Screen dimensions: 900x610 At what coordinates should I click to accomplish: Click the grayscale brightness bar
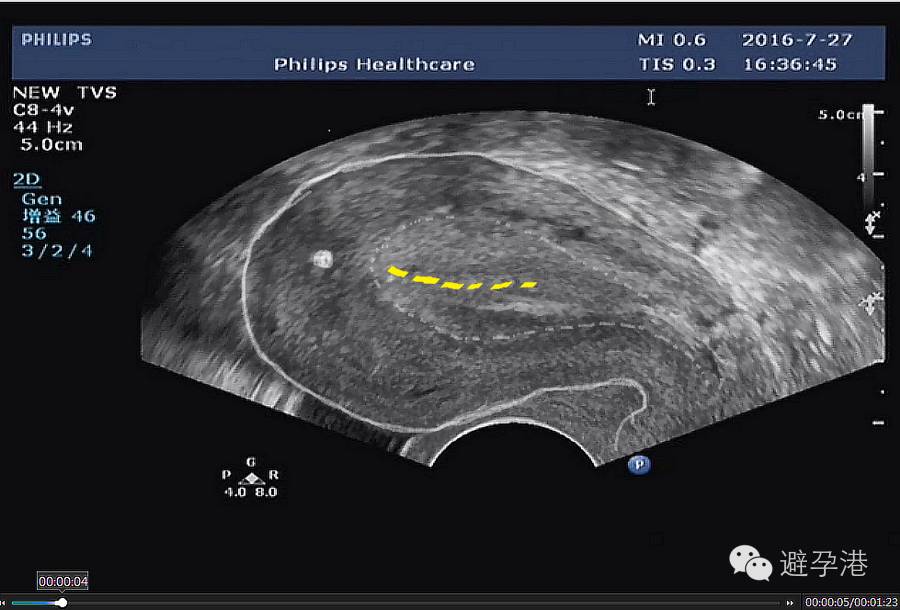868,155
